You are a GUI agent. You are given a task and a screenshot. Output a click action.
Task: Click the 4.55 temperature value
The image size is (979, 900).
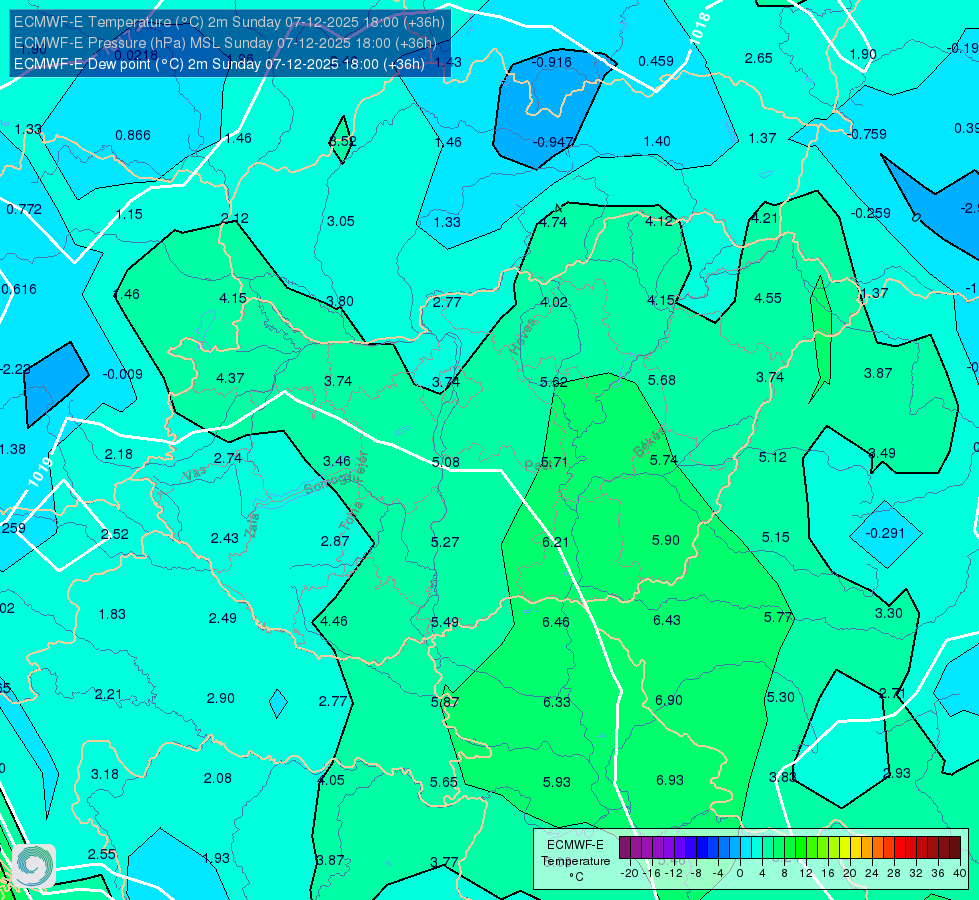tap(768, 299)
